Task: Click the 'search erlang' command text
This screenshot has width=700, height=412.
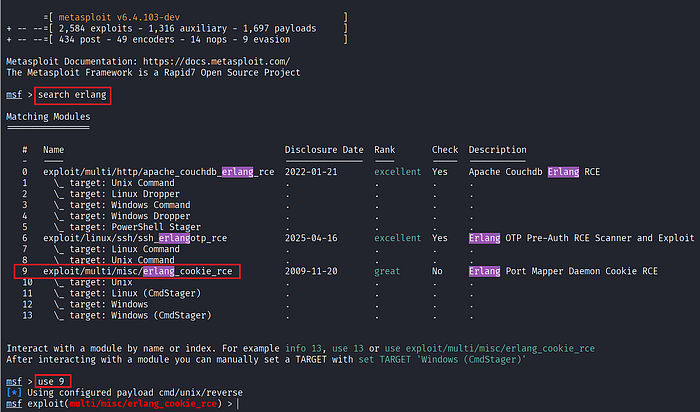Action: coord(72,95)
